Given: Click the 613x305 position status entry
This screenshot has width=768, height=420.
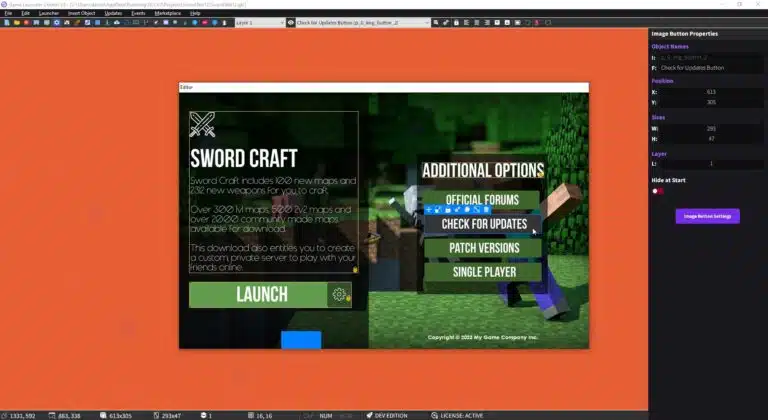Looking at the screenshot, I should click(116, 416).
